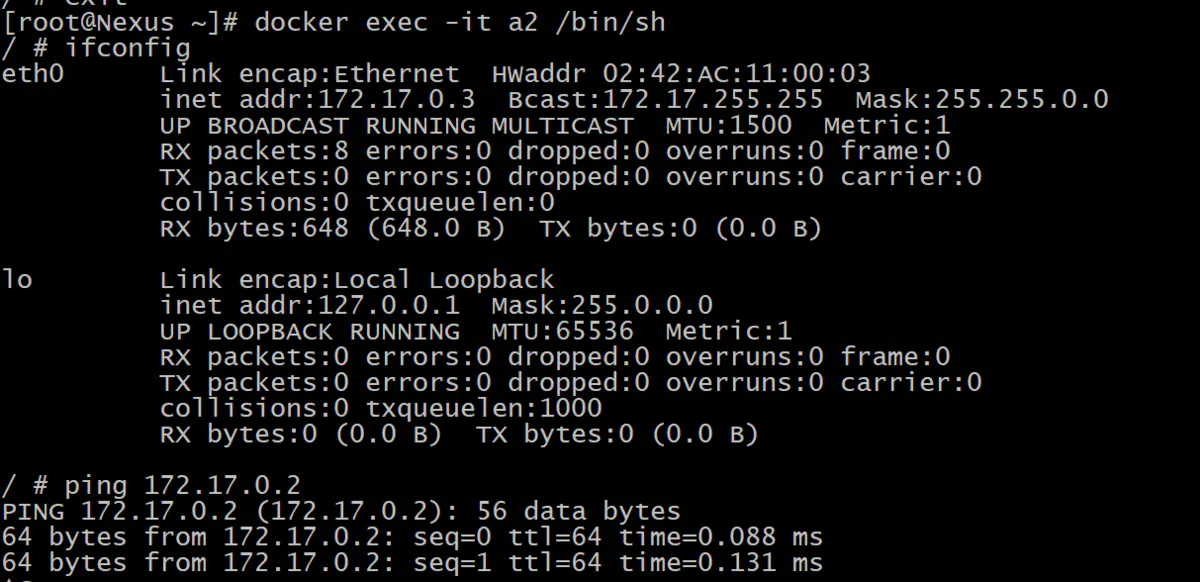
Task: Click the inet addr 127.0.0.1 text
Action: [316, 305]
